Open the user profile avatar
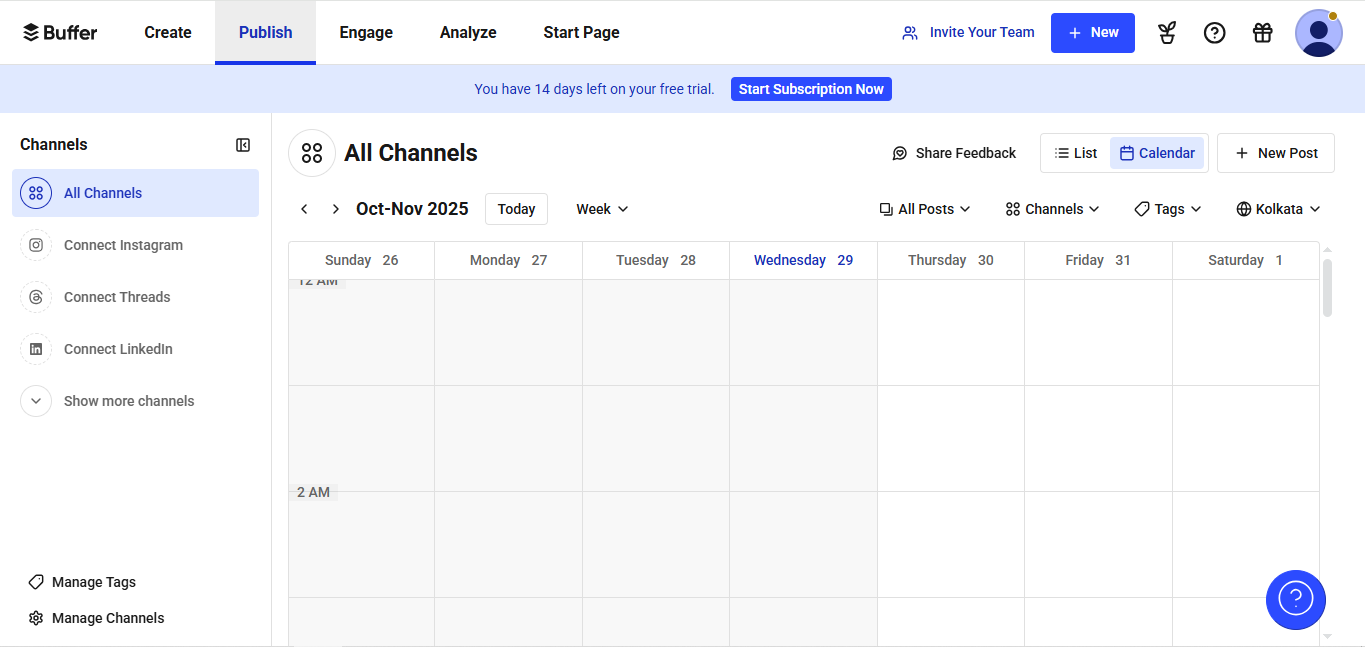1365x647 pixels. point(1318,33)
